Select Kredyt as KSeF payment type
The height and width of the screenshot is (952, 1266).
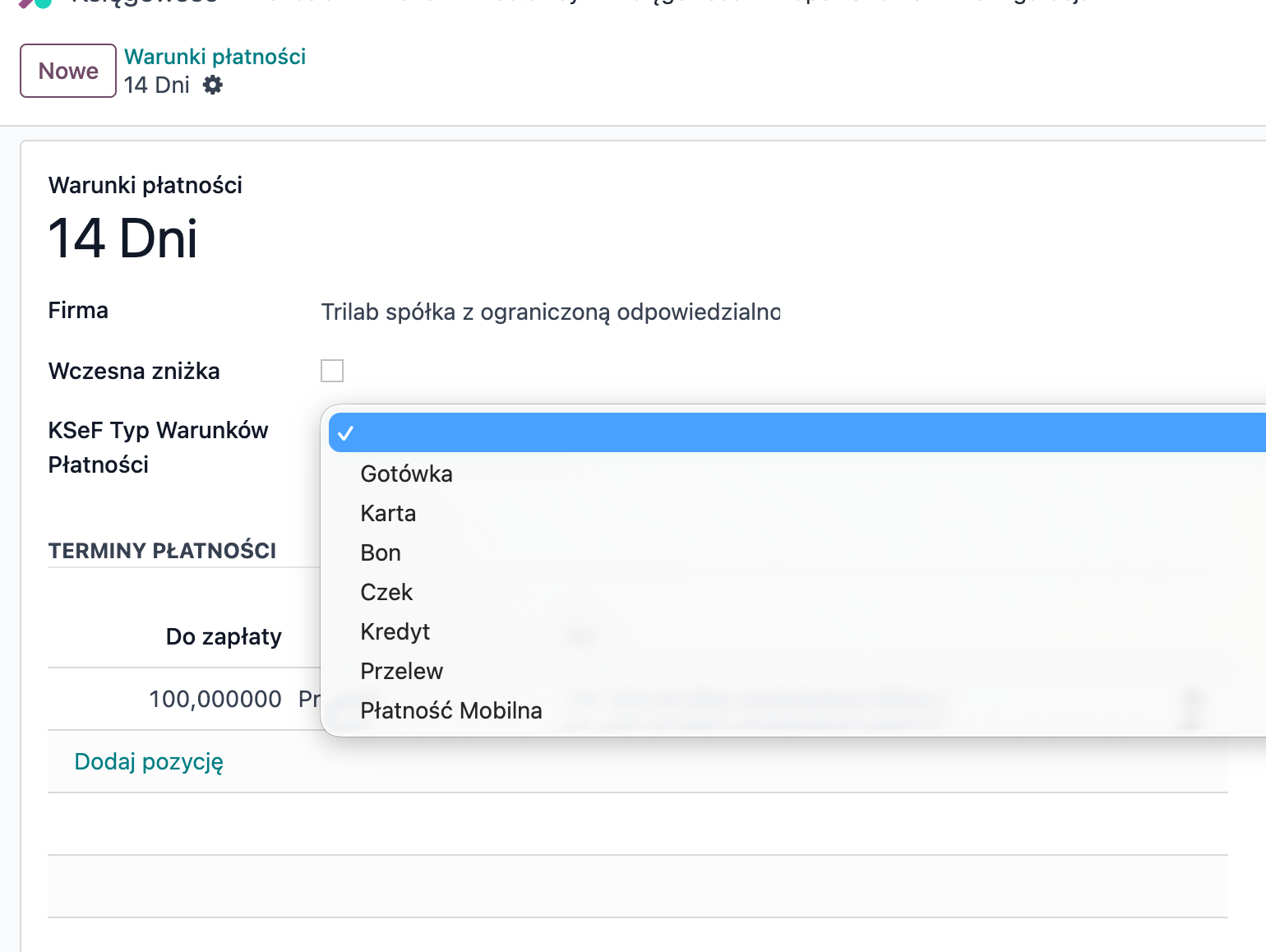pos(395,632)
